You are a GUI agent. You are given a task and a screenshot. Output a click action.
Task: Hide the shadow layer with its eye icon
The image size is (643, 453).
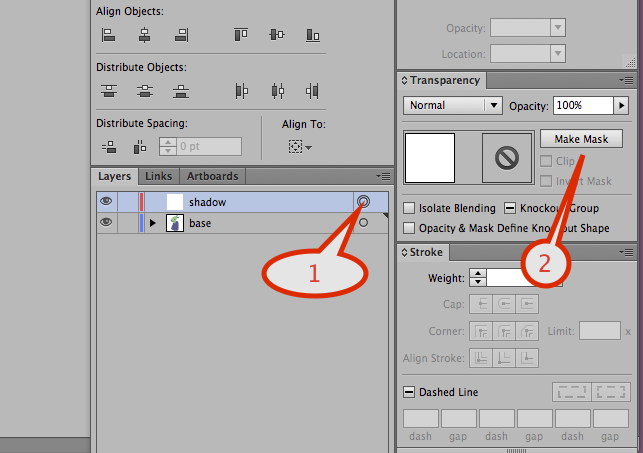coord(104,202)
